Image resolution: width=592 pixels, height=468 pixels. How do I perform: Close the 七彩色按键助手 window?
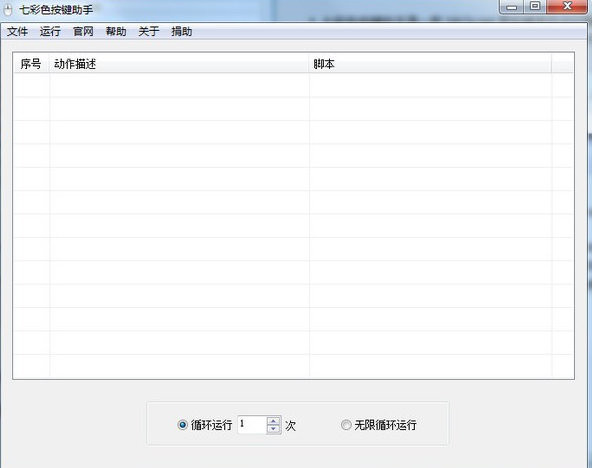pos(567,6)
